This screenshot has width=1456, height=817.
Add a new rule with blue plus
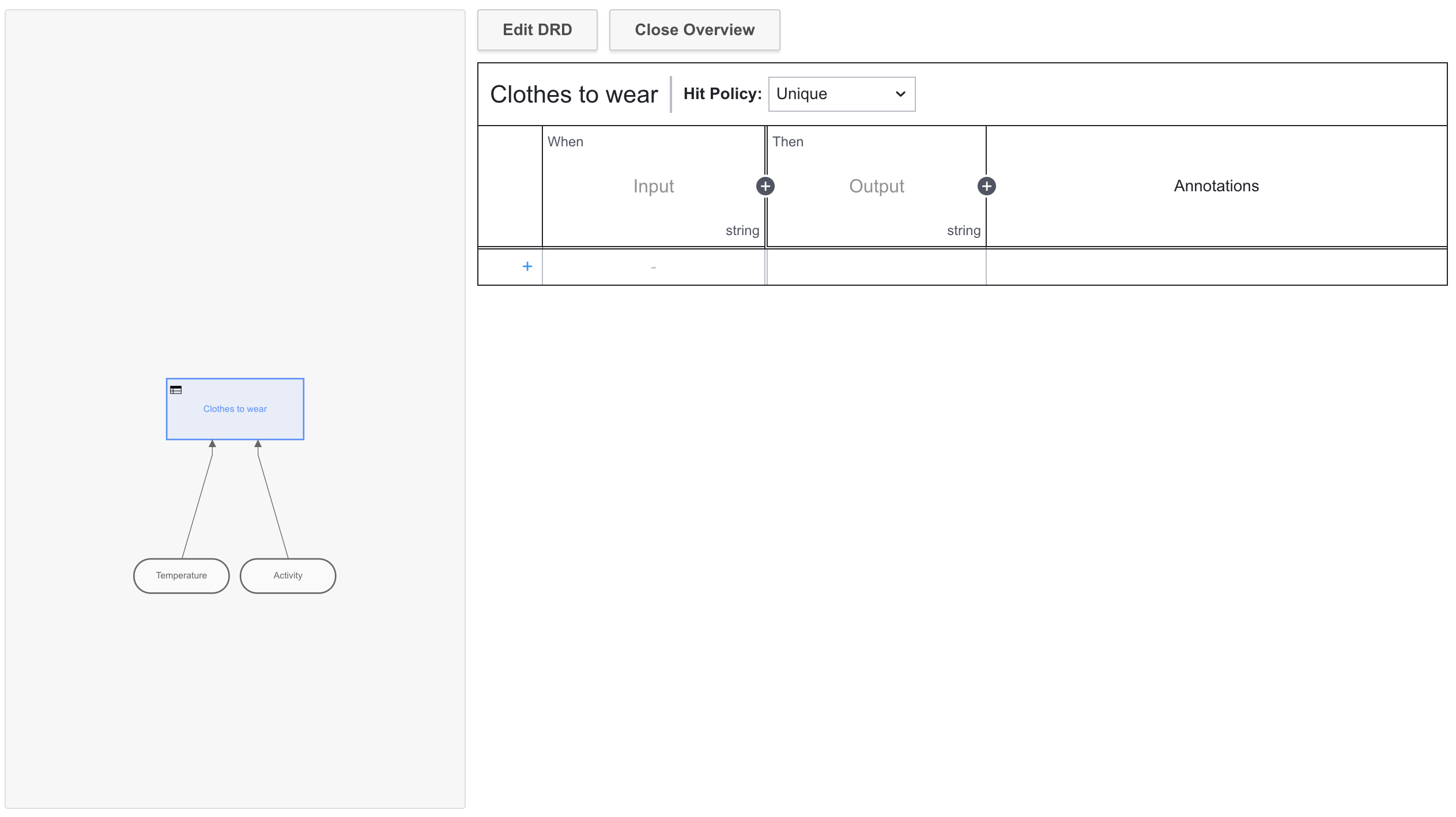coord(527,266)
